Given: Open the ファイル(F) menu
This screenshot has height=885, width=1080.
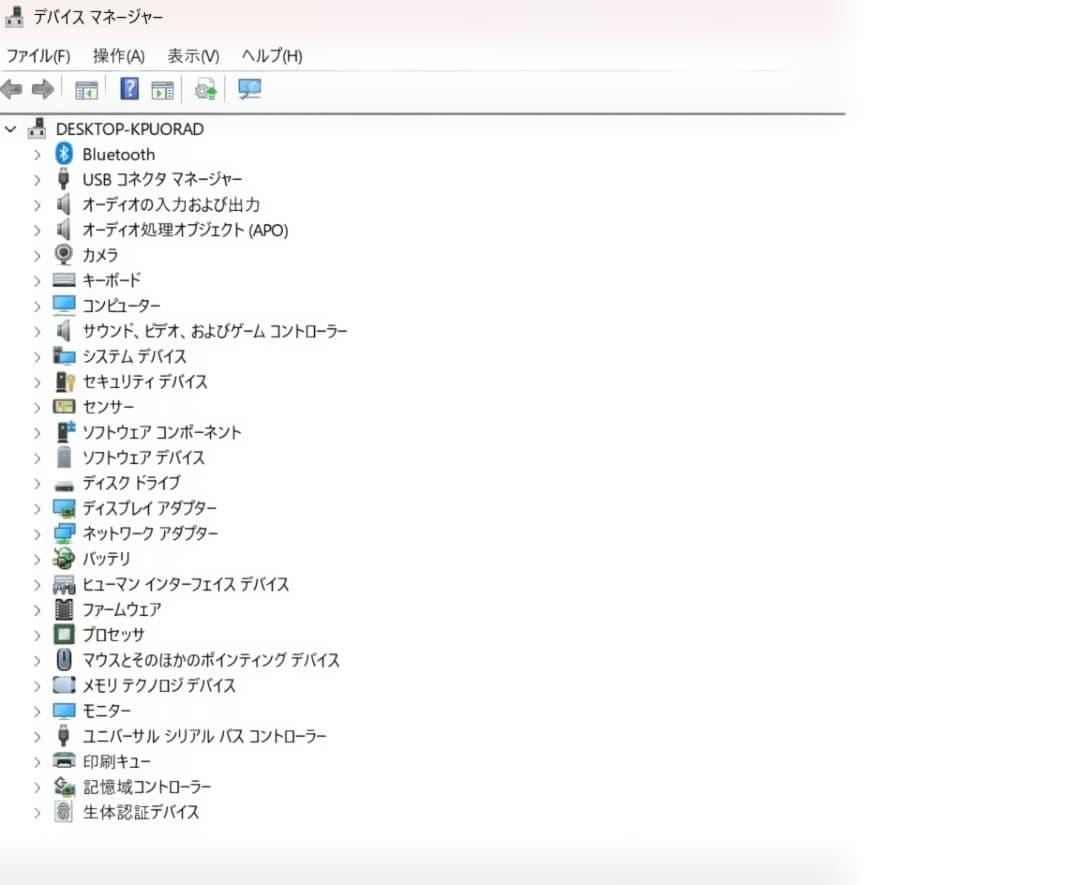Looking at the screenshot, I should pos(38,56).
